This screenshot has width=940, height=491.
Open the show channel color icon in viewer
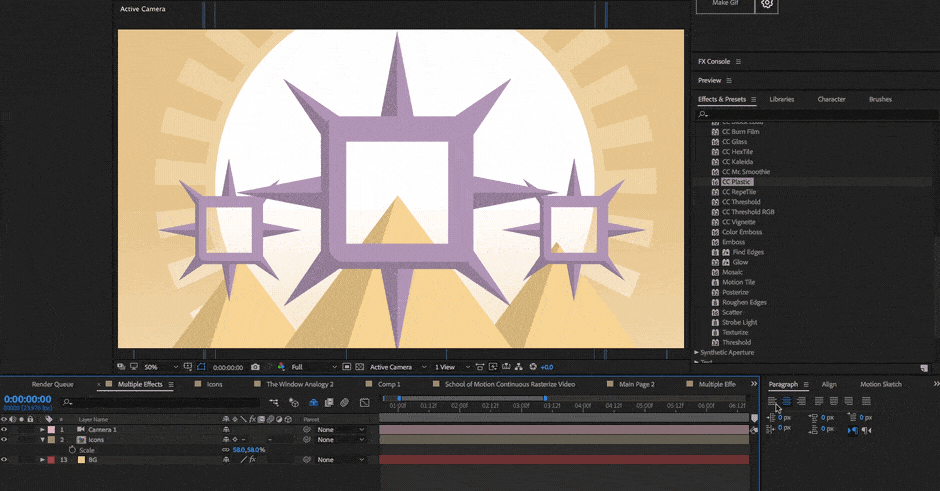(281, 367)
